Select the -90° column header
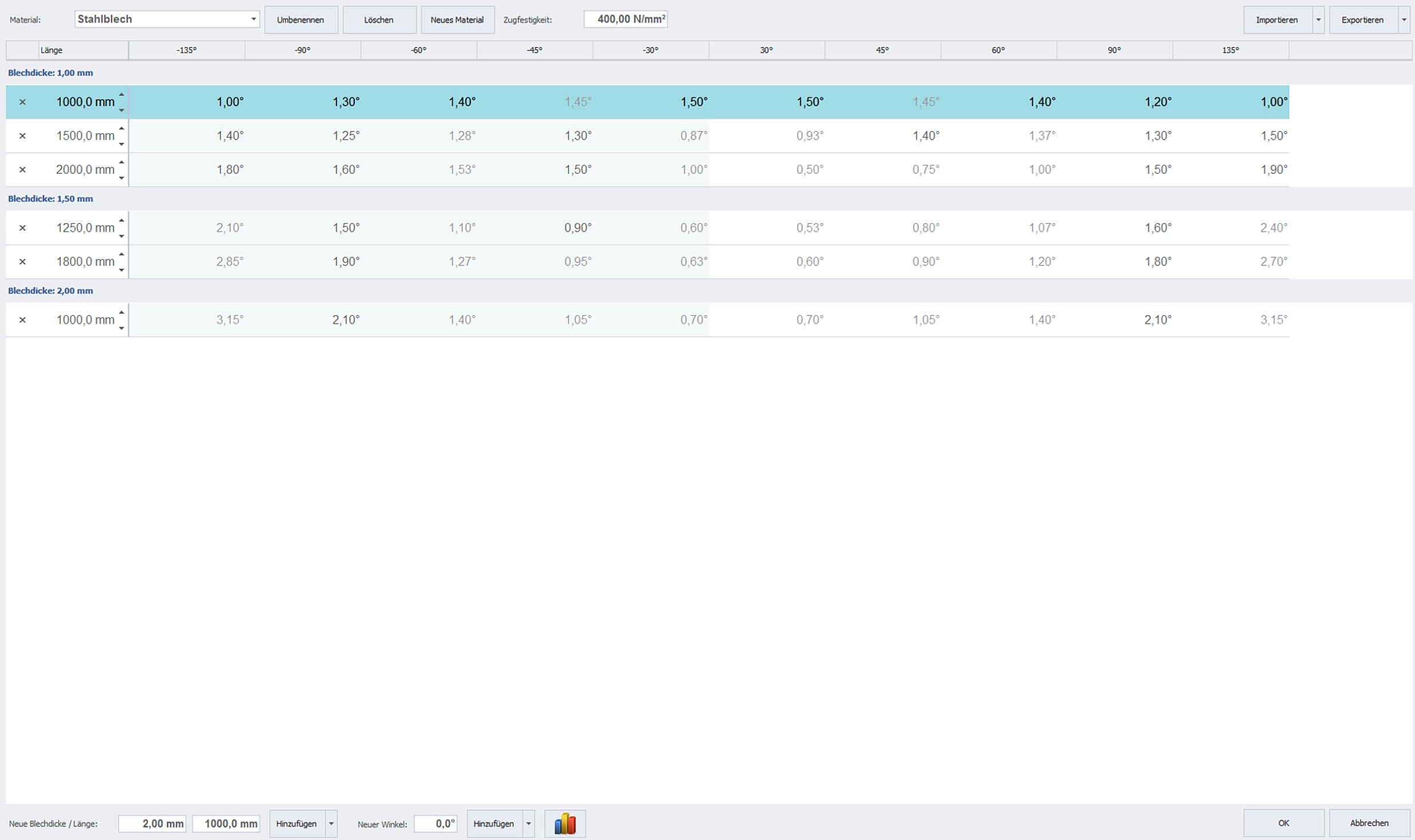The height and width of the screenshot is (840, 1415). [x=302, y=50]
